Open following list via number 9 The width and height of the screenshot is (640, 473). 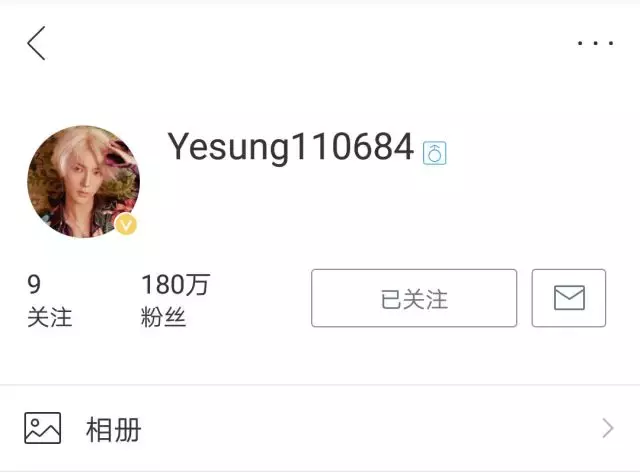coord(34,284)
